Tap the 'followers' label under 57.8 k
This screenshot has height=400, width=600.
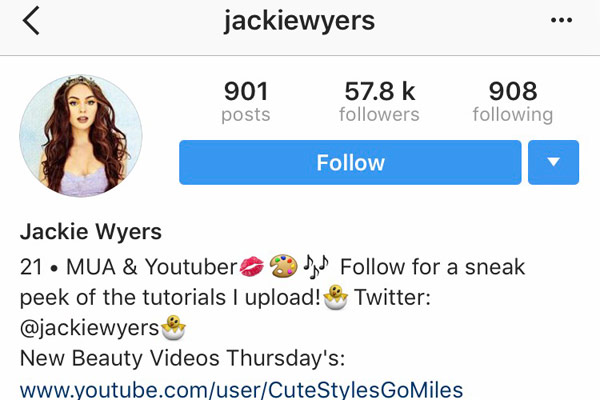pos(379,114)
